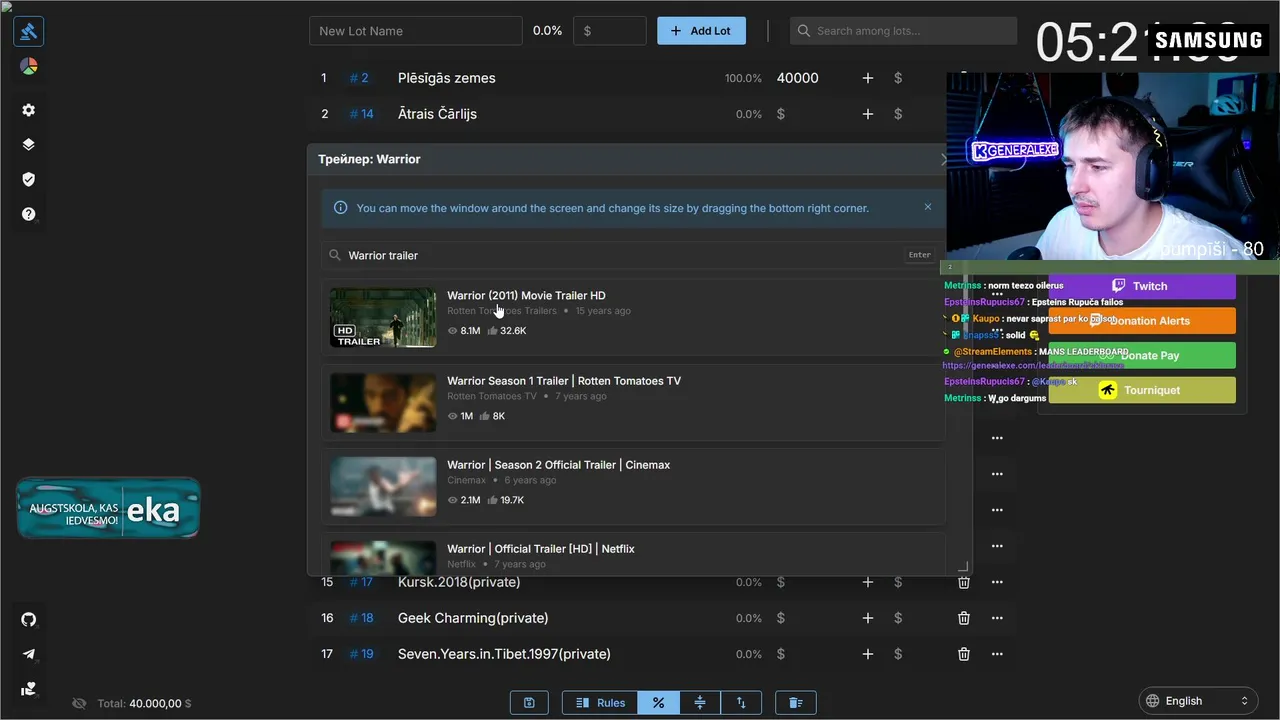Open Warrior Season 2 Official Trailer Cinemax
1280x720 pixels.
(x=558, y=465)
